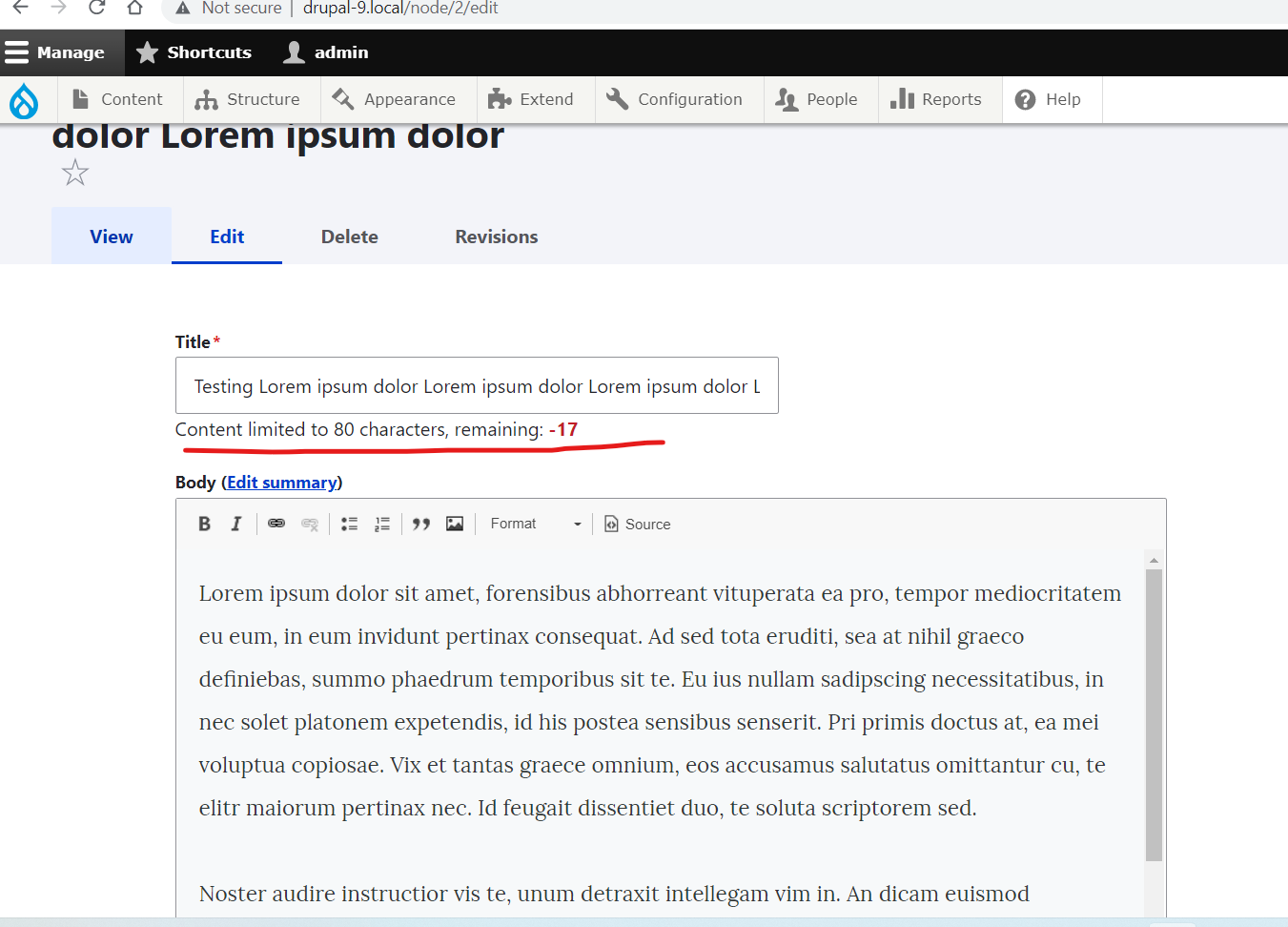Click the Unlink icon

click(309, 523)
